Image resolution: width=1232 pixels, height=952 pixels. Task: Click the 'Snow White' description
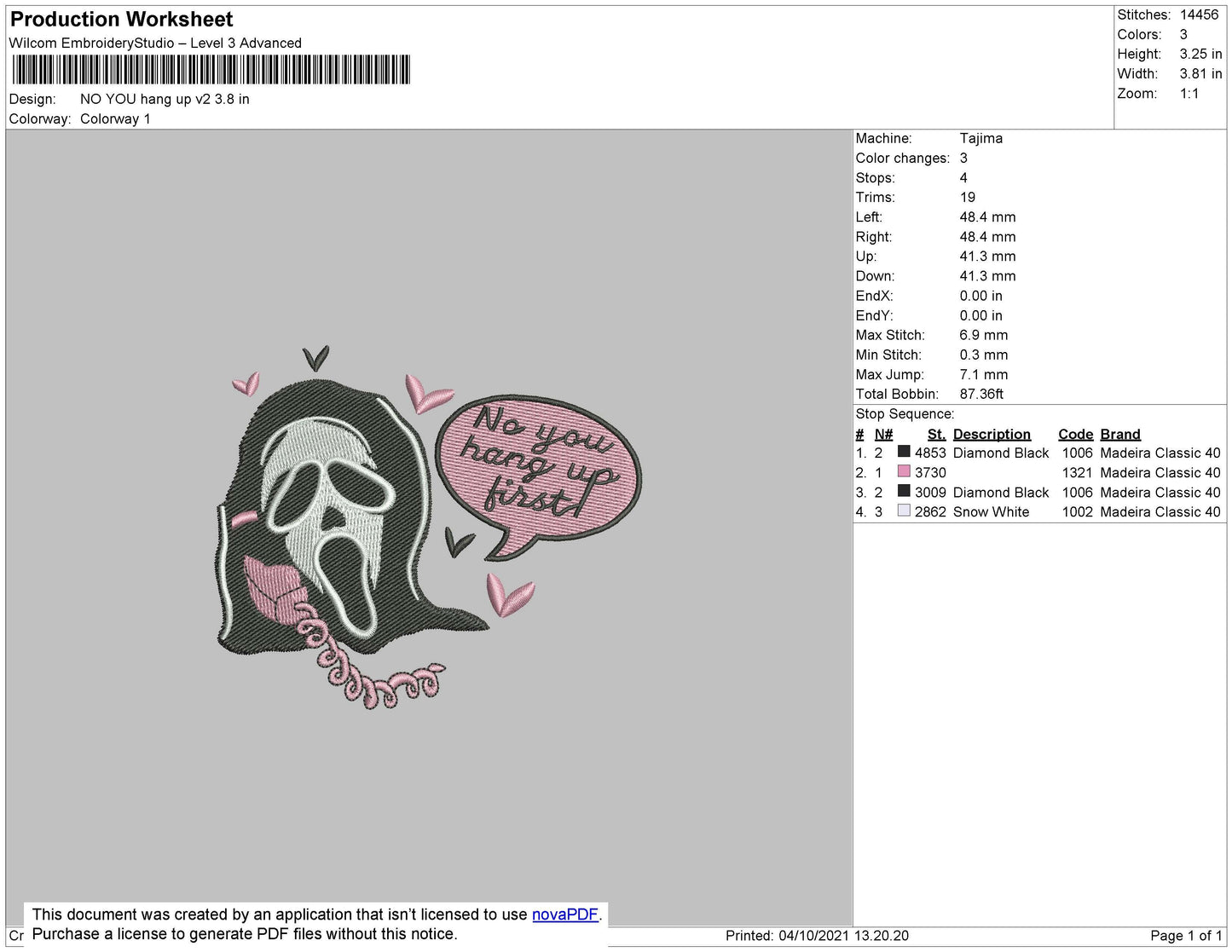coord(991,512)
